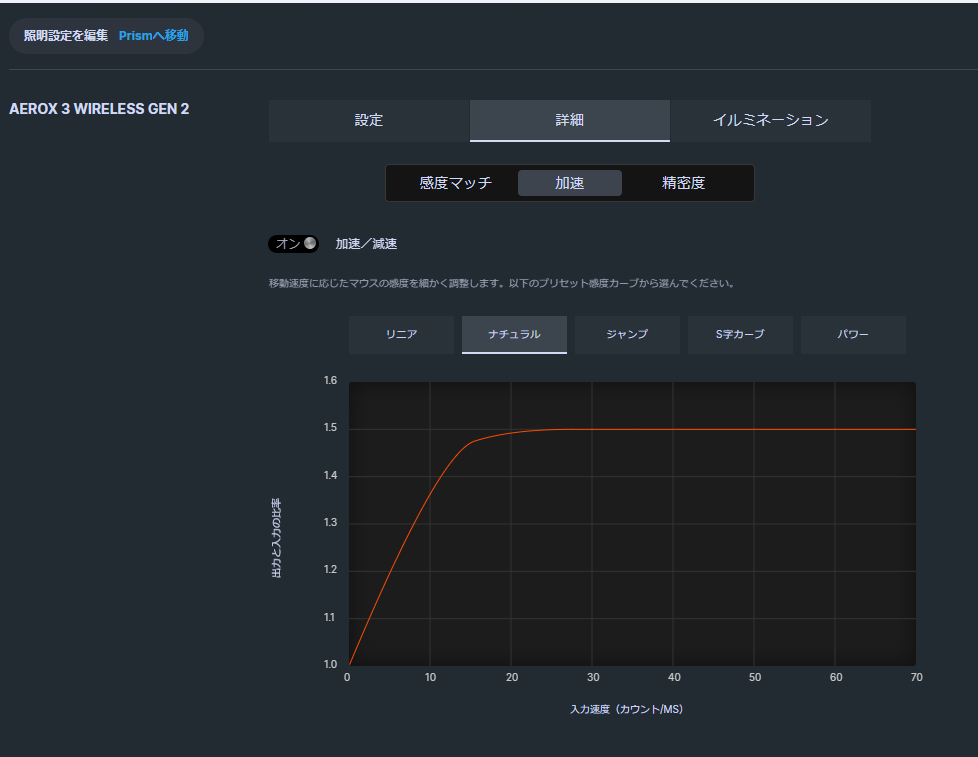Viewport: 978px width, 757px height.
Task: Click the 加速／減速 label text
Action: pos(366,244)
